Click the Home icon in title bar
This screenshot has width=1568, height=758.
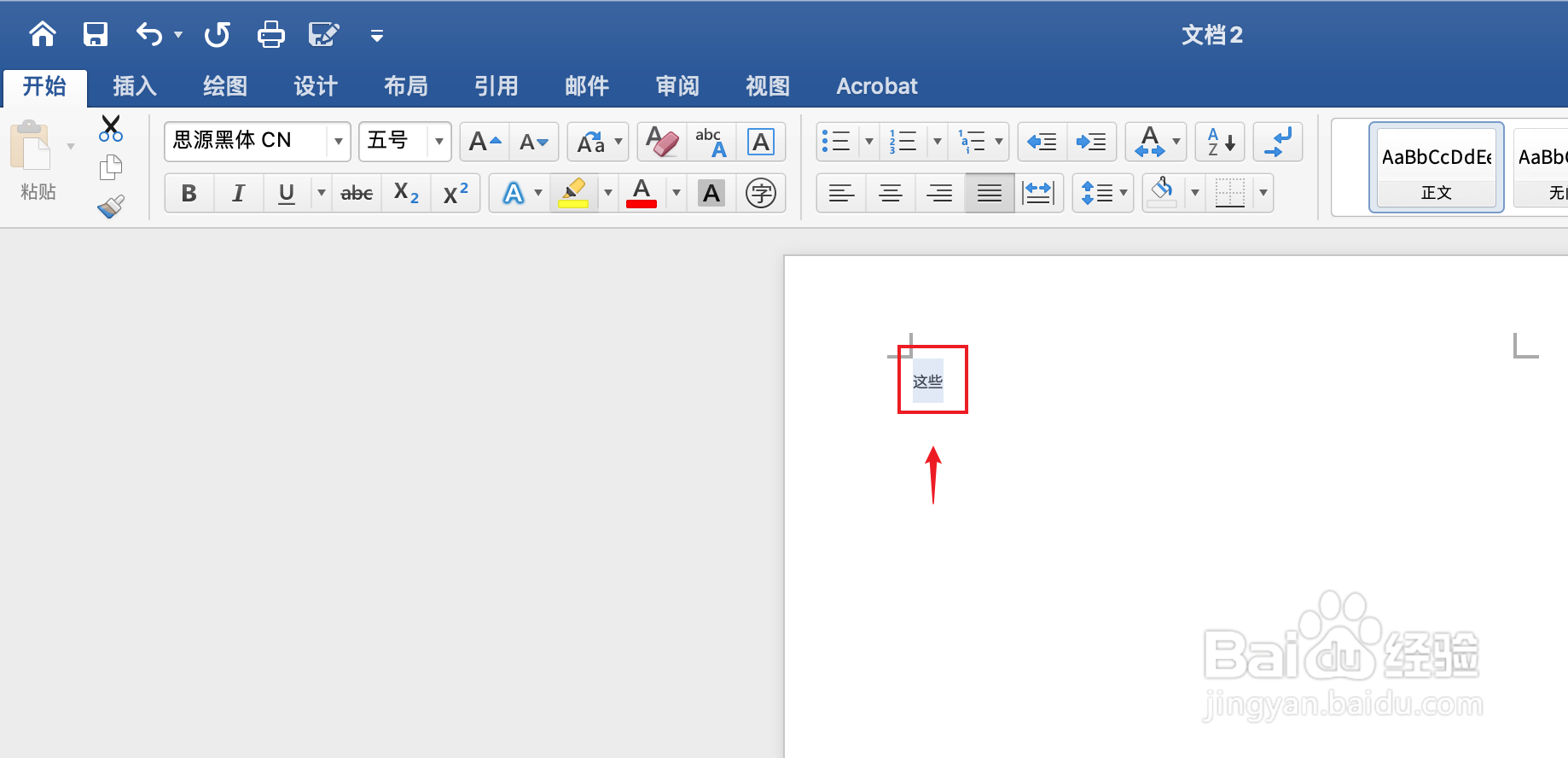pyautogui.click(x=42, y=34)
